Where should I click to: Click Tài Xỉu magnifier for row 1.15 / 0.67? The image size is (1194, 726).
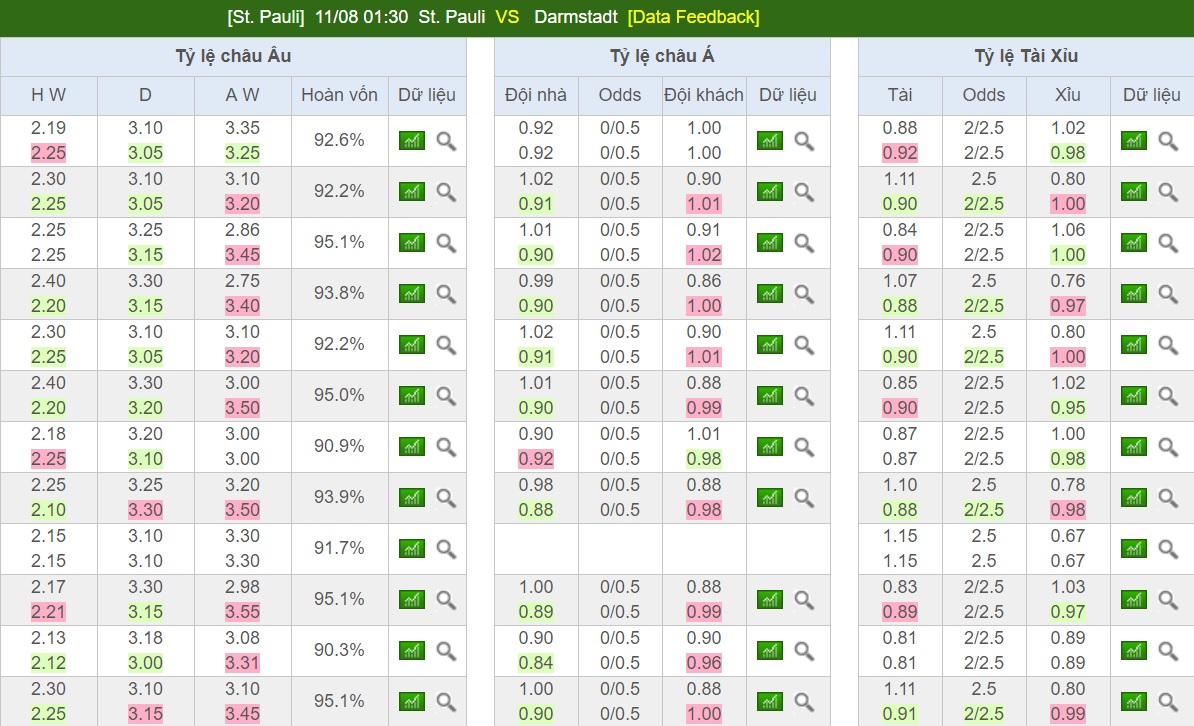click(x=1168, y=549)
